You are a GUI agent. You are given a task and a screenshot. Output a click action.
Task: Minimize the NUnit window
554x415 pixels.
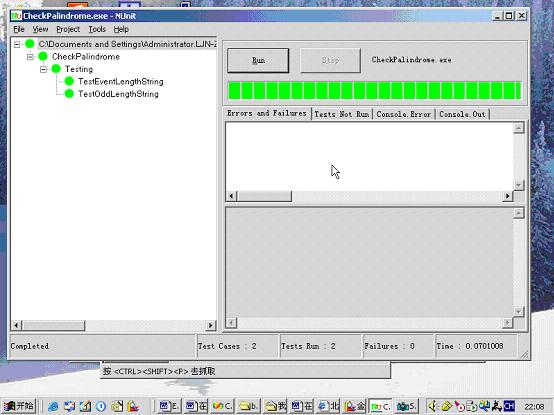(497, 16)
